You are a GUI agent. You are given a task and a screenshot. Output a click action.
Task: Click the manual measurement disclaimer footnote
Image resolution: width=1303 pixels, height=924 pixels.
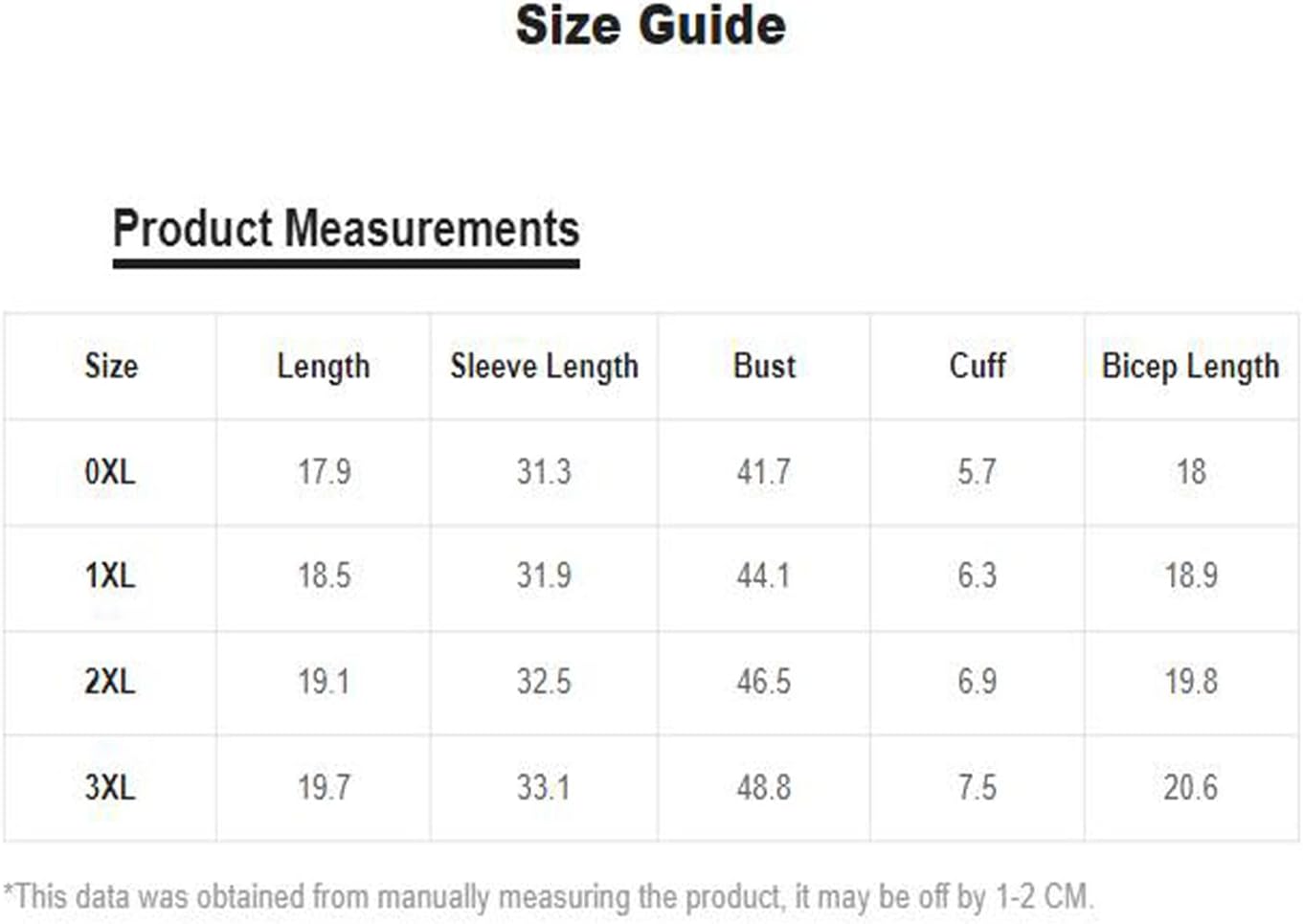click(x=549, y=897)
